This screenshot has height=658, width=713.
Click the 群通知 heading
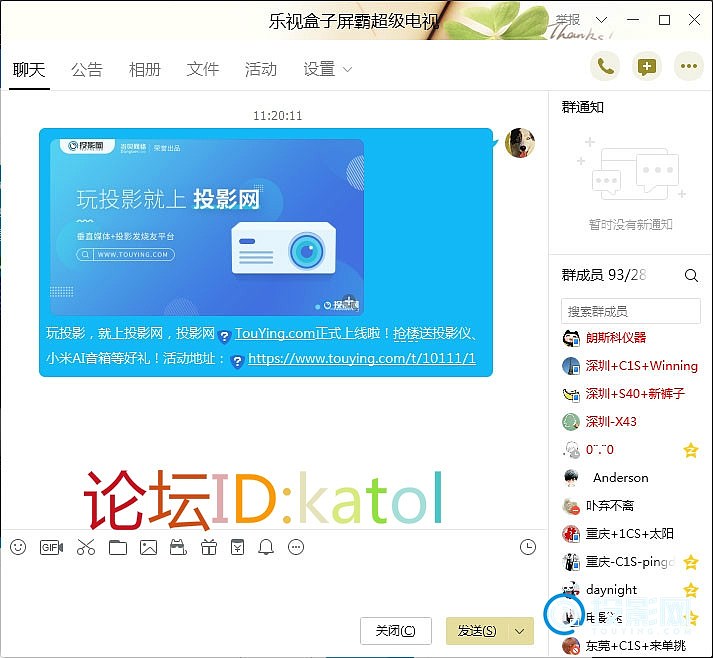[x=582, y=107]
